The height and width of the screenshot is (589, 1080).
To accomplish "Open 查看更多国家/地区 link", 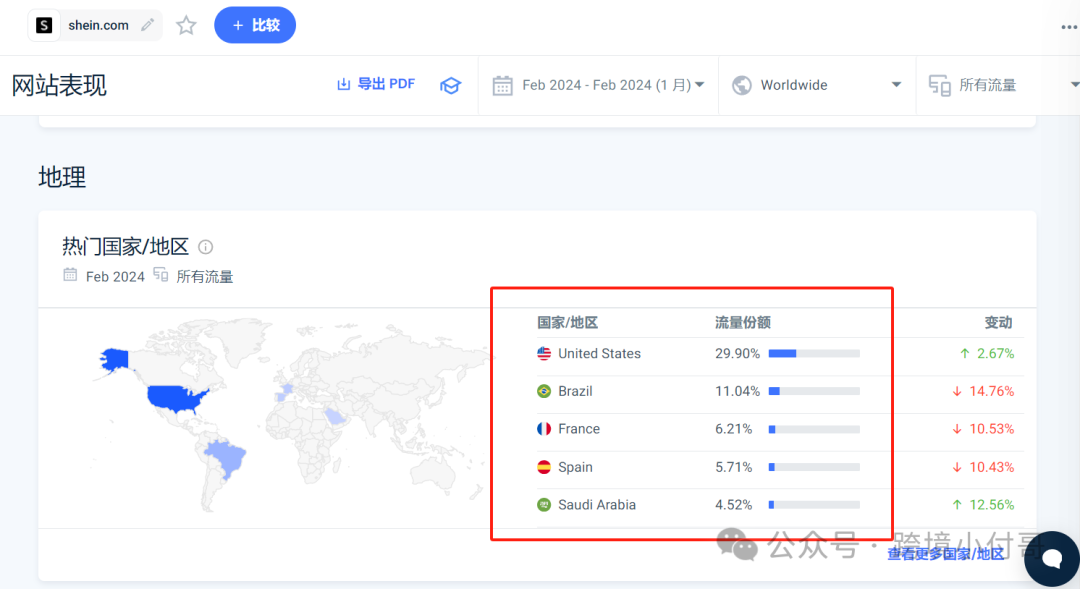I will pos(944,553).
